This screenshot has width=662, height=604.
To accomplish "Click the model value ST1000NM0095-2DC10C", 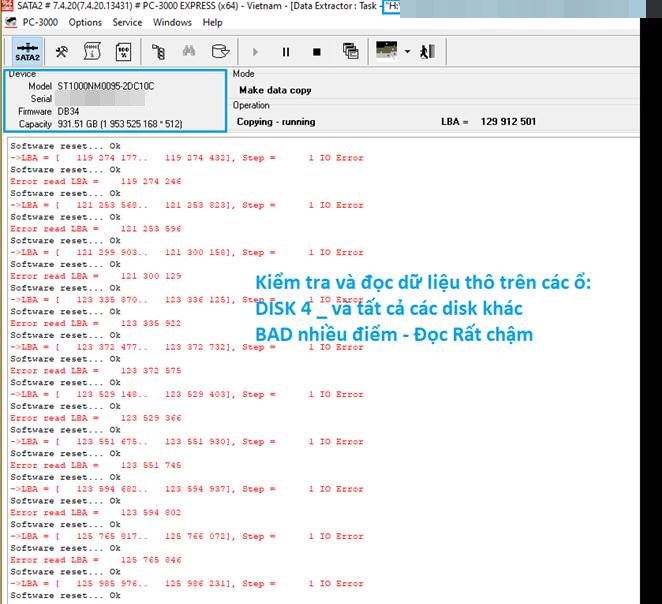I will [106, 86].
